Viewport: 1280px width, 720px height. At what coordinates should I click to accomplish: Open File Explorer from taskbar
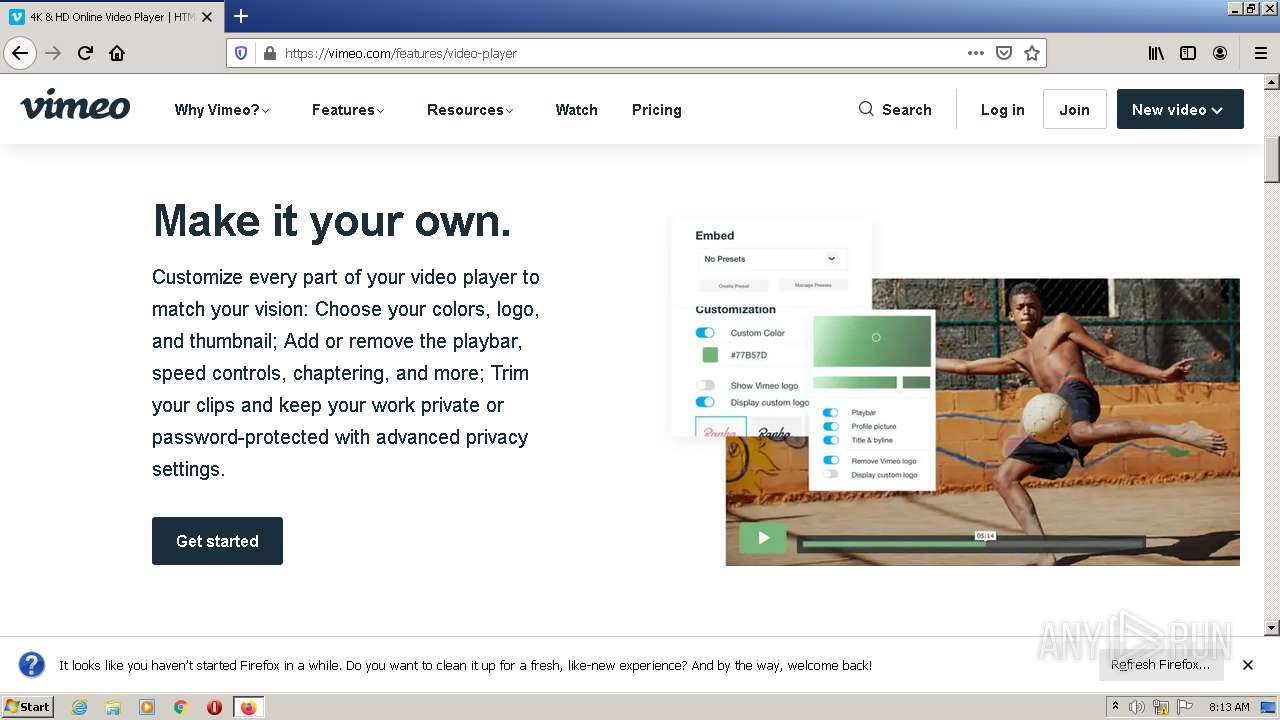tap(113, 707)
